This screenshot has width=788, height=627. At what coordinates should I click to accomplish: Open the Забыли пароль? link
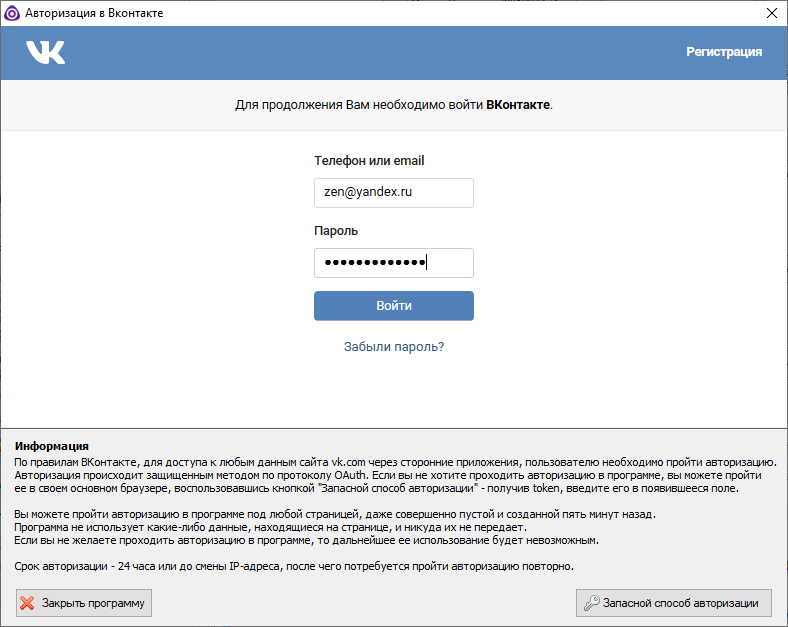393,347
